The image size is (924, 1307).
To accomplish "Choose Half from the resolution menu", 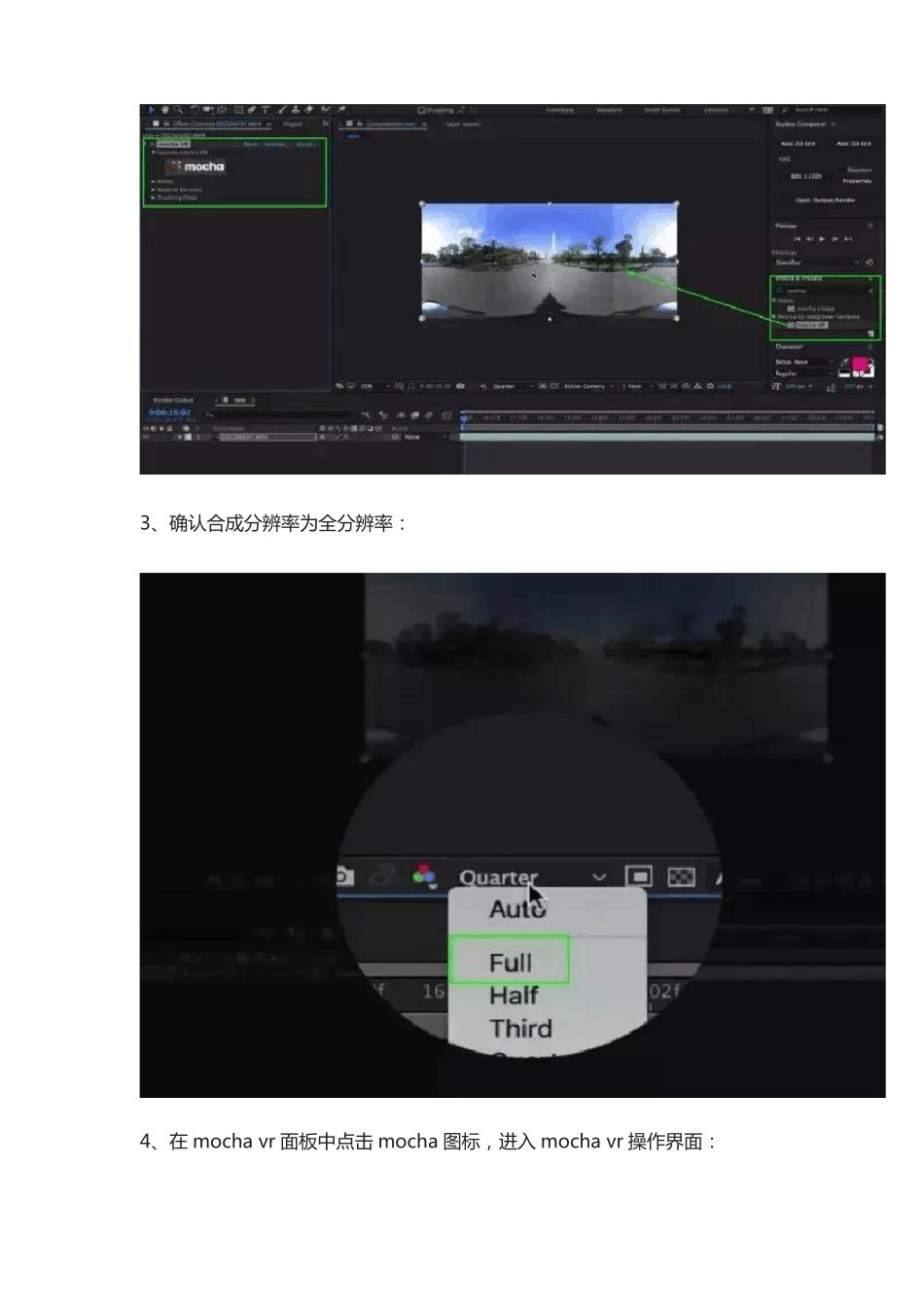I will pyautogui.click(x=514, y=996).
